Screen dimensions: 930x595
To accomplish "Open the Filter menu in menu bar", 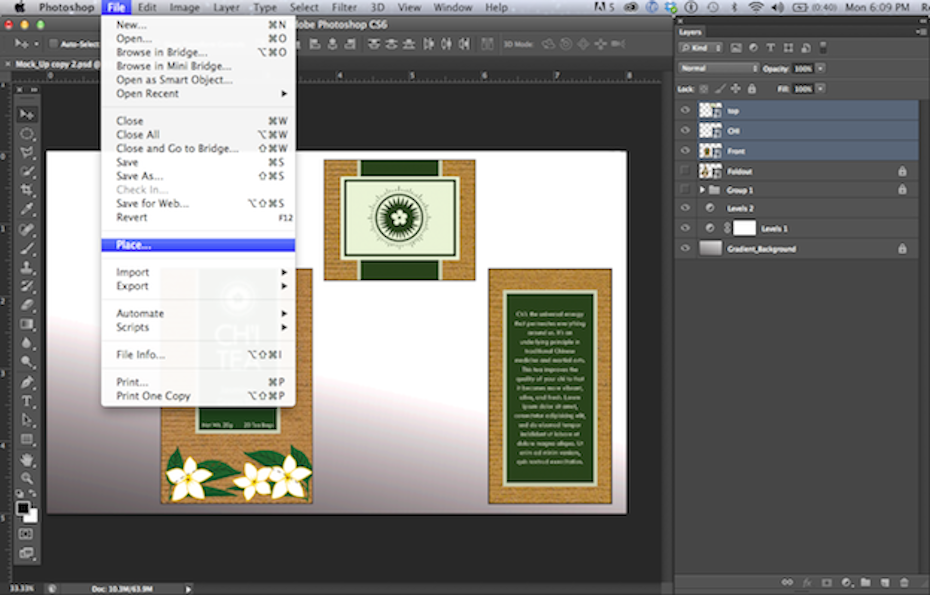I will pyautogui.click(x=343, y=7).
